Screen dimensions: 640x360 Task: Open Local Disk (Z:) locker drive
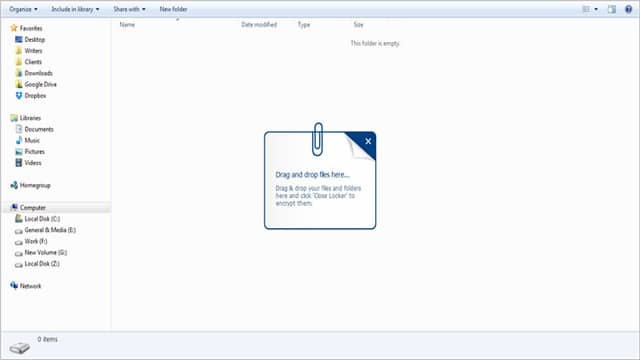(x=42, y=264)
